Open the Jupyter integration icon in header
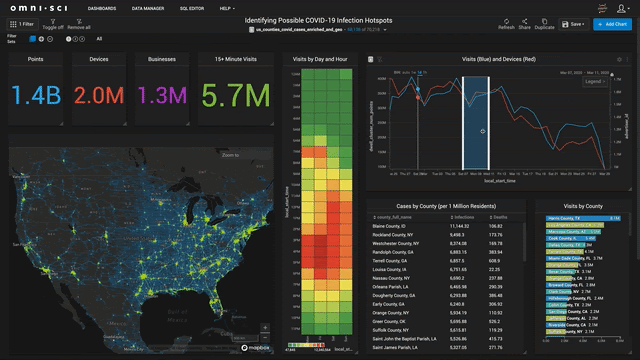The height and width of the screenshot is (360, 640). (x=602, y=8)
